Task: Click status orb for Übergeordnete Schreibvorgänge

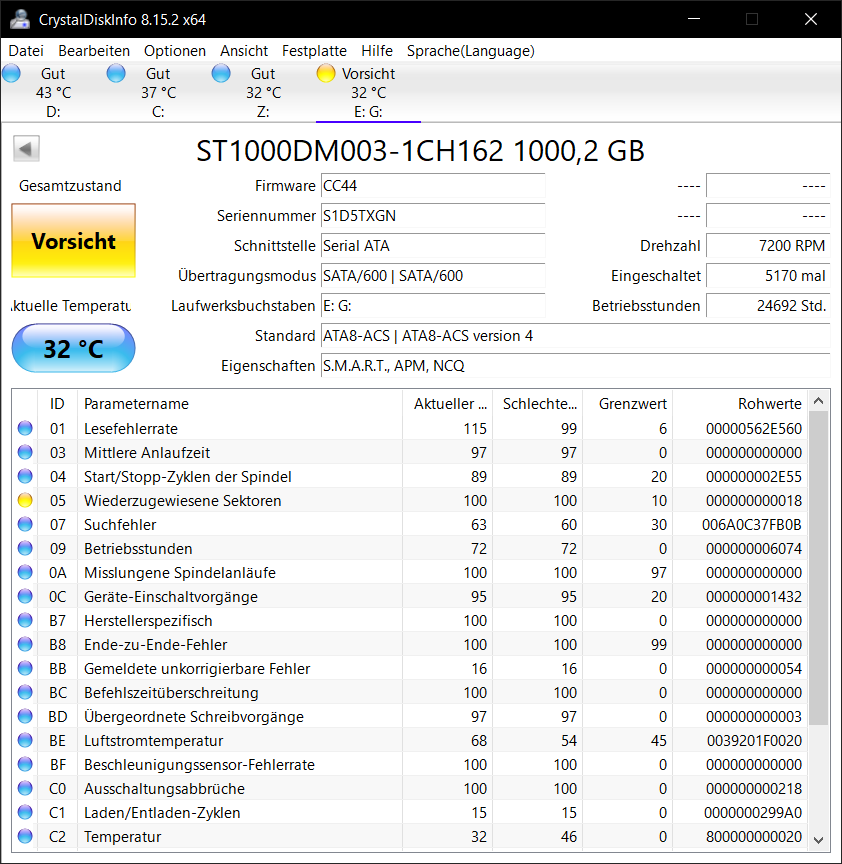Action: (25, 716)
